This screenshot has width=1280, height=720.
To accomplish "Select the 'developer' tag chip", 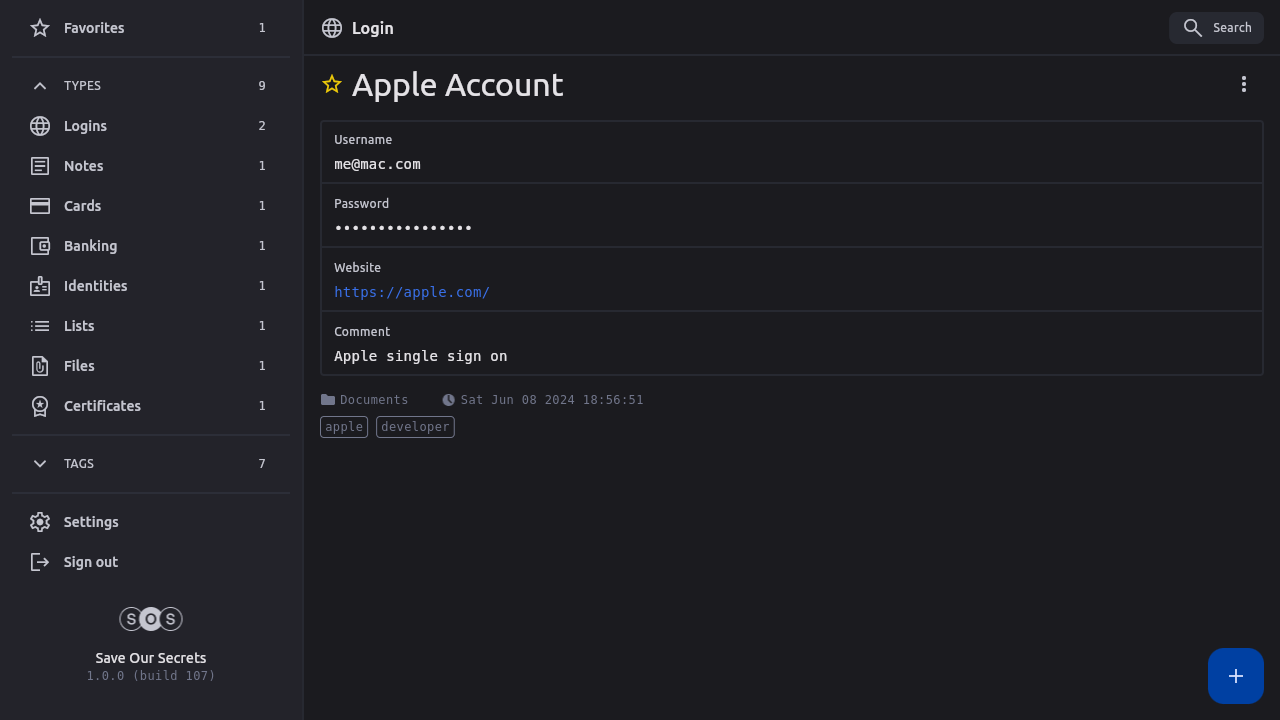I will 415,427.
